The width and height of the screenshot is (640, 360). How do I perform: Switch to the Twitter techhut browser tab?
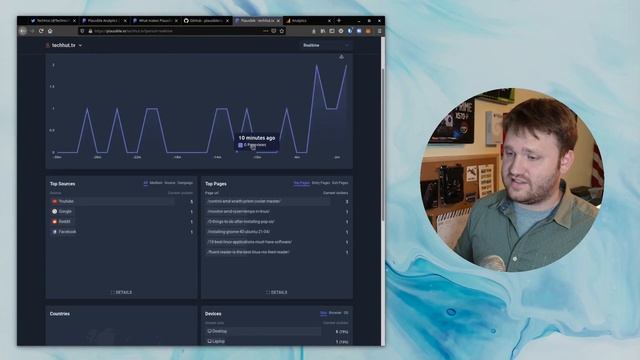tap(52, 20)
